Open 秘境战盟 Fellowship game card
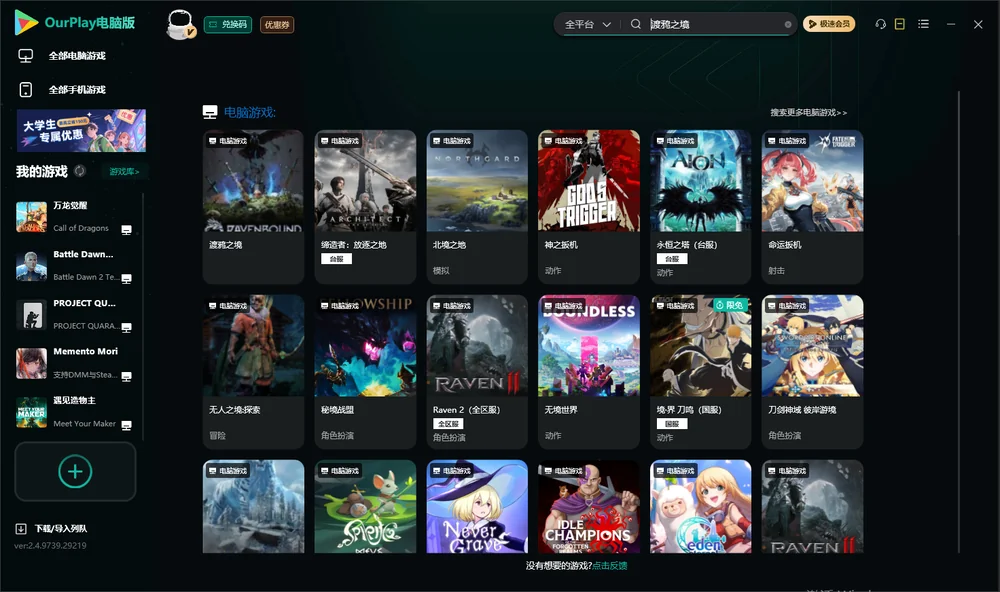This screenshot has width=1000, height=592. pyautogui.click(x=365, y=371)
